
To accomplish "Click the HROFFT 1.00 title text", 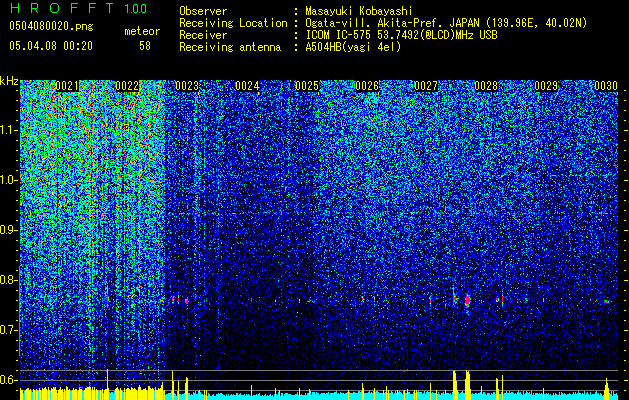I will (78, 8).
